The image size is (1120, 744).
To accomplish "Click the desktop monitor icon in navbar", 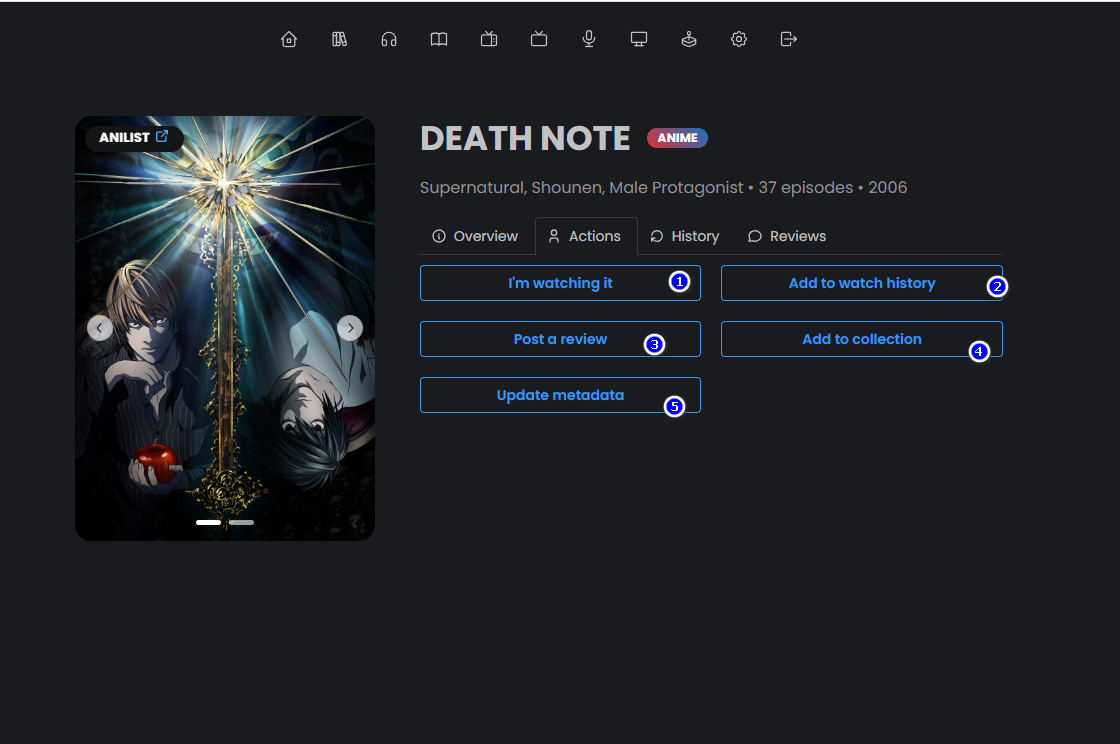I will 639,39.
